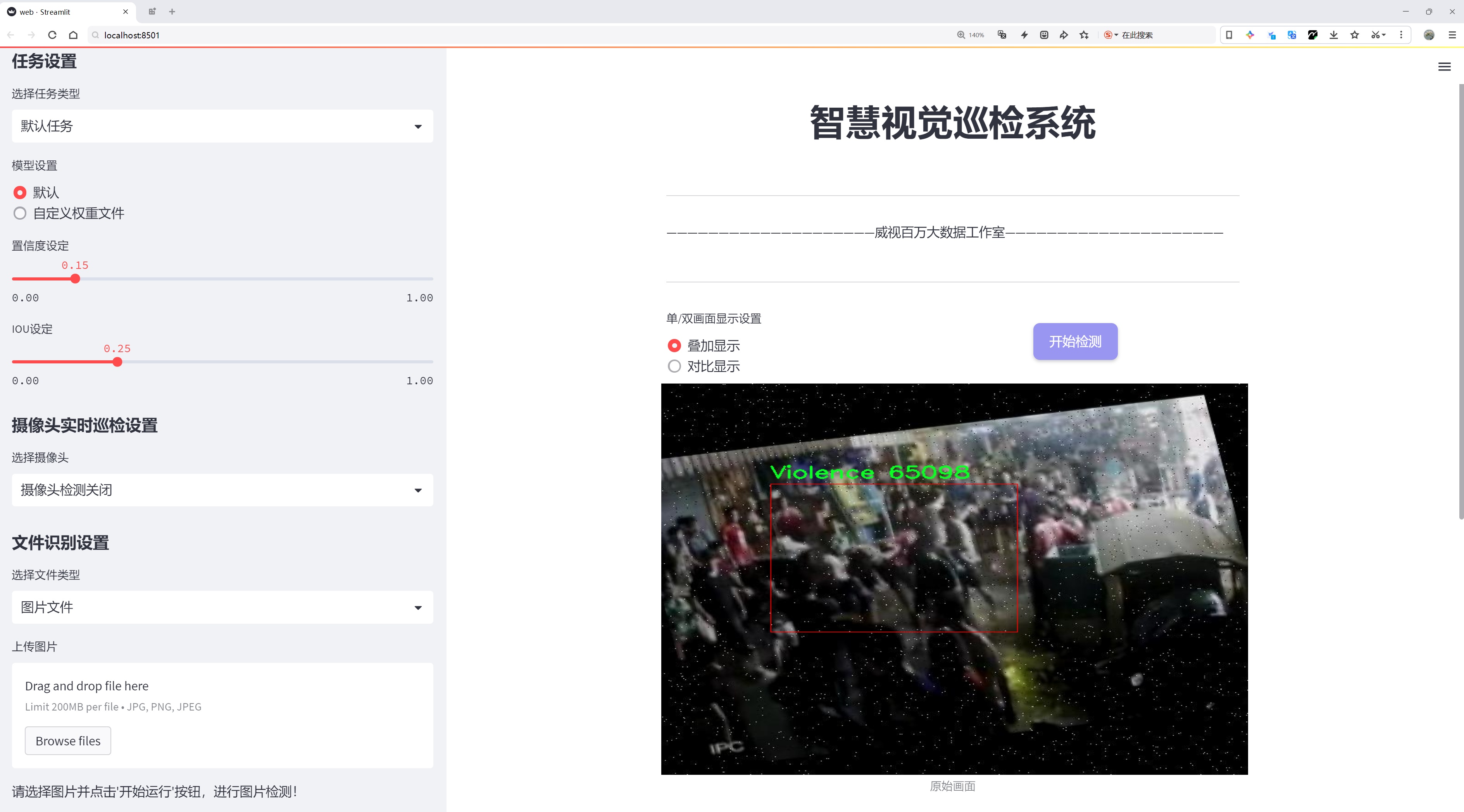The image size is (1464, 812).
Task: Click the translate page icon in address bar
Action: point(1002,35)
